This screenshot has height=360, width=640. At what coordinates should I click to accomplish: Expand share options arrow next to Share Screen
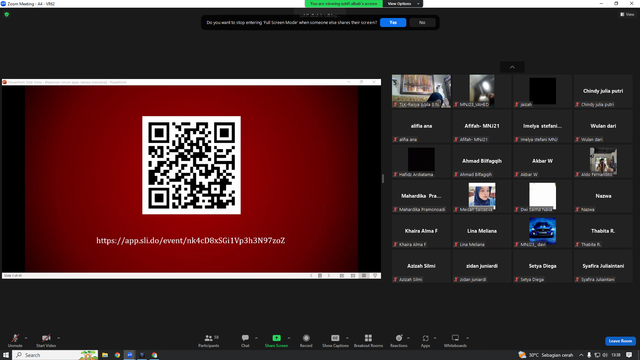(x=289, y=338)
